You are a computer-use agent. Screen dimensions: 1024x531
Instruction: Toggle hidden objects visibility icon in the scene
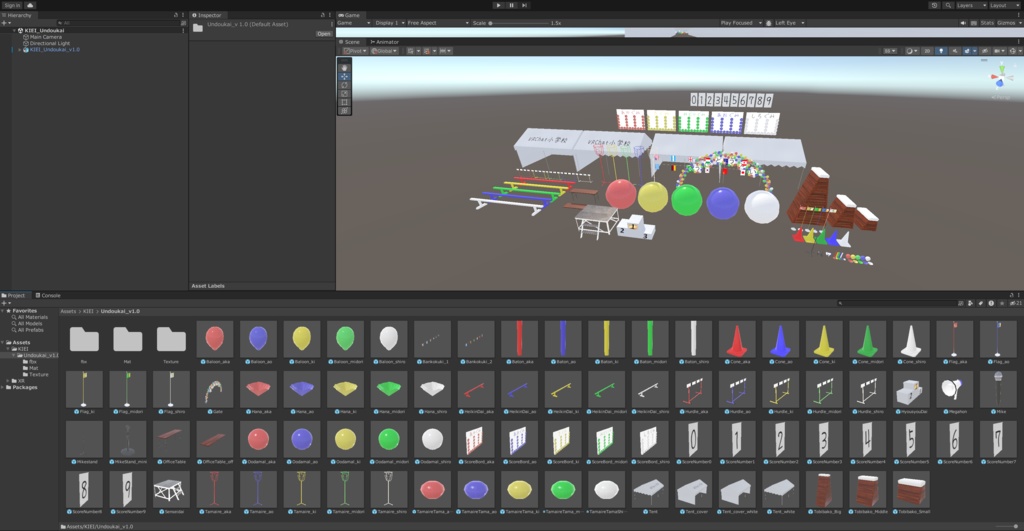coord(984,51)
